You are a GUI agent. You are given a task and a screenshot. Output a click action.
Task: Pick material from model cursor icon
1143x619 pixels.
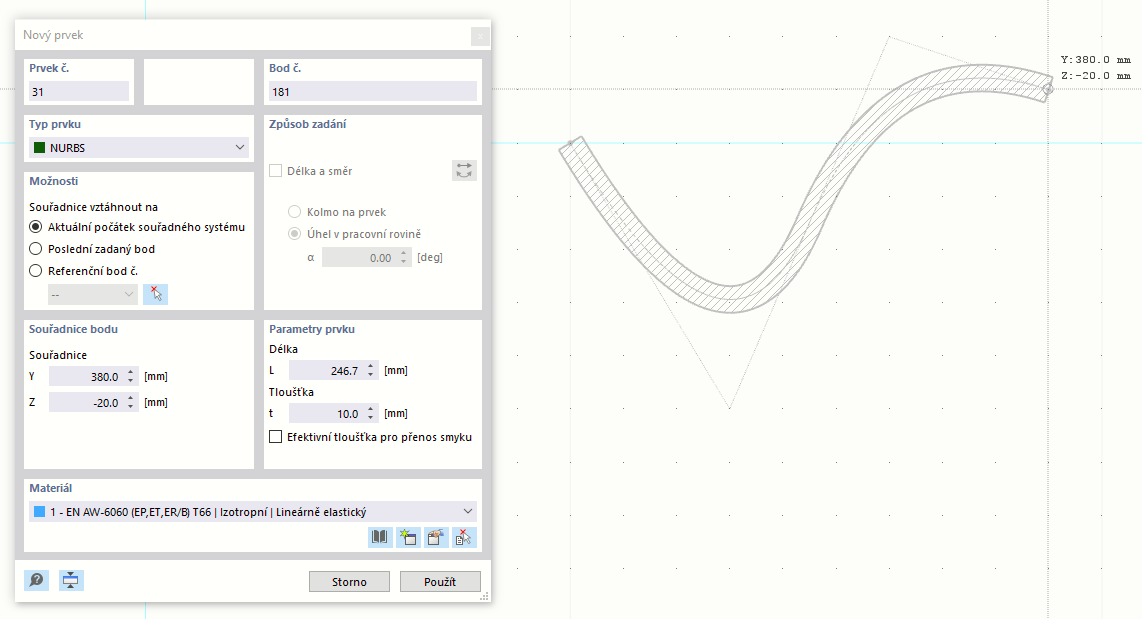[464, 537]
